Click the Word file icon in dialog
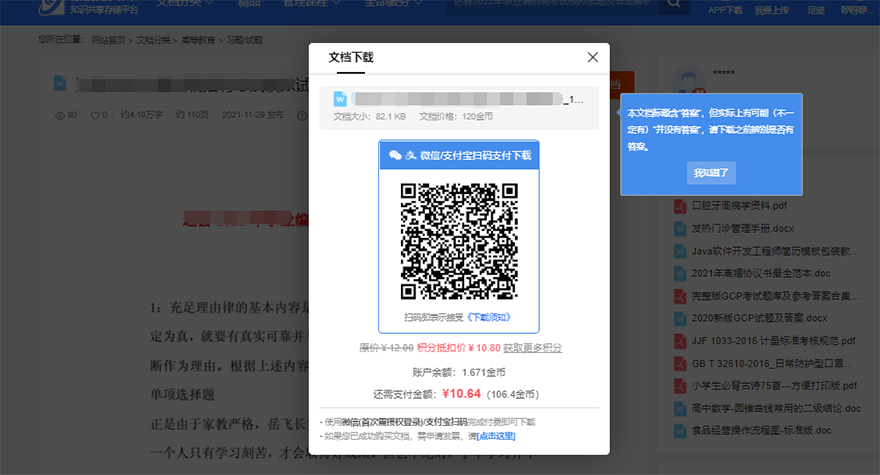The height and width of the screenshot is (475, 880). 340,99
